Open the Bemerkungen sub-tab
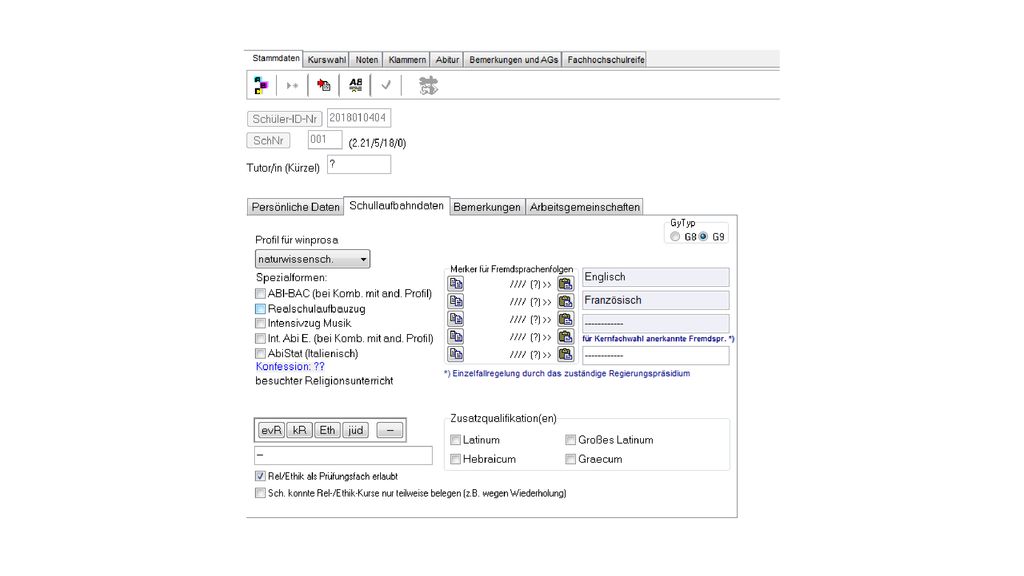 pos(487,207)
